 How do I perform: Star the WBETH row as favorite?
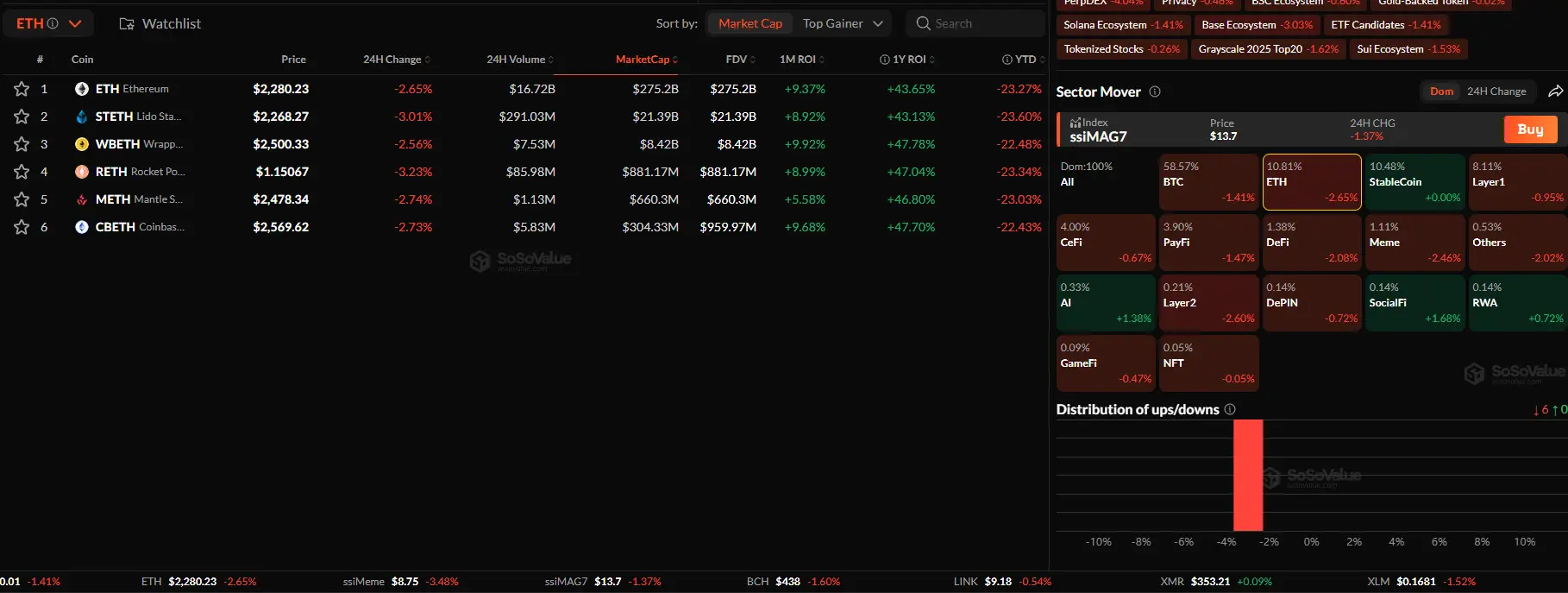[22, 144]
